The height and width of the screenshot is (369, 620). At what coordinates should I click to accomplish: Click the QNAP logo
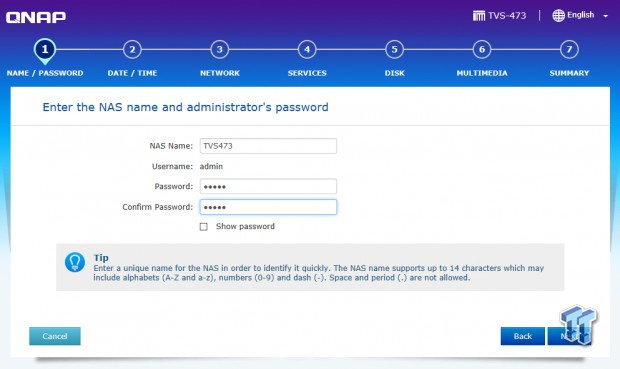[36, 17]
